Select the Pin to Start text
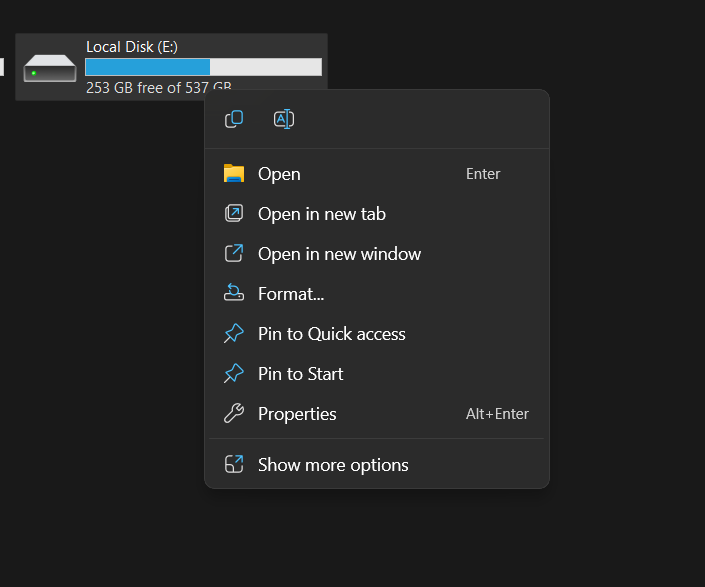This screenshot has height=587, width=705. [x=300, y=374]
